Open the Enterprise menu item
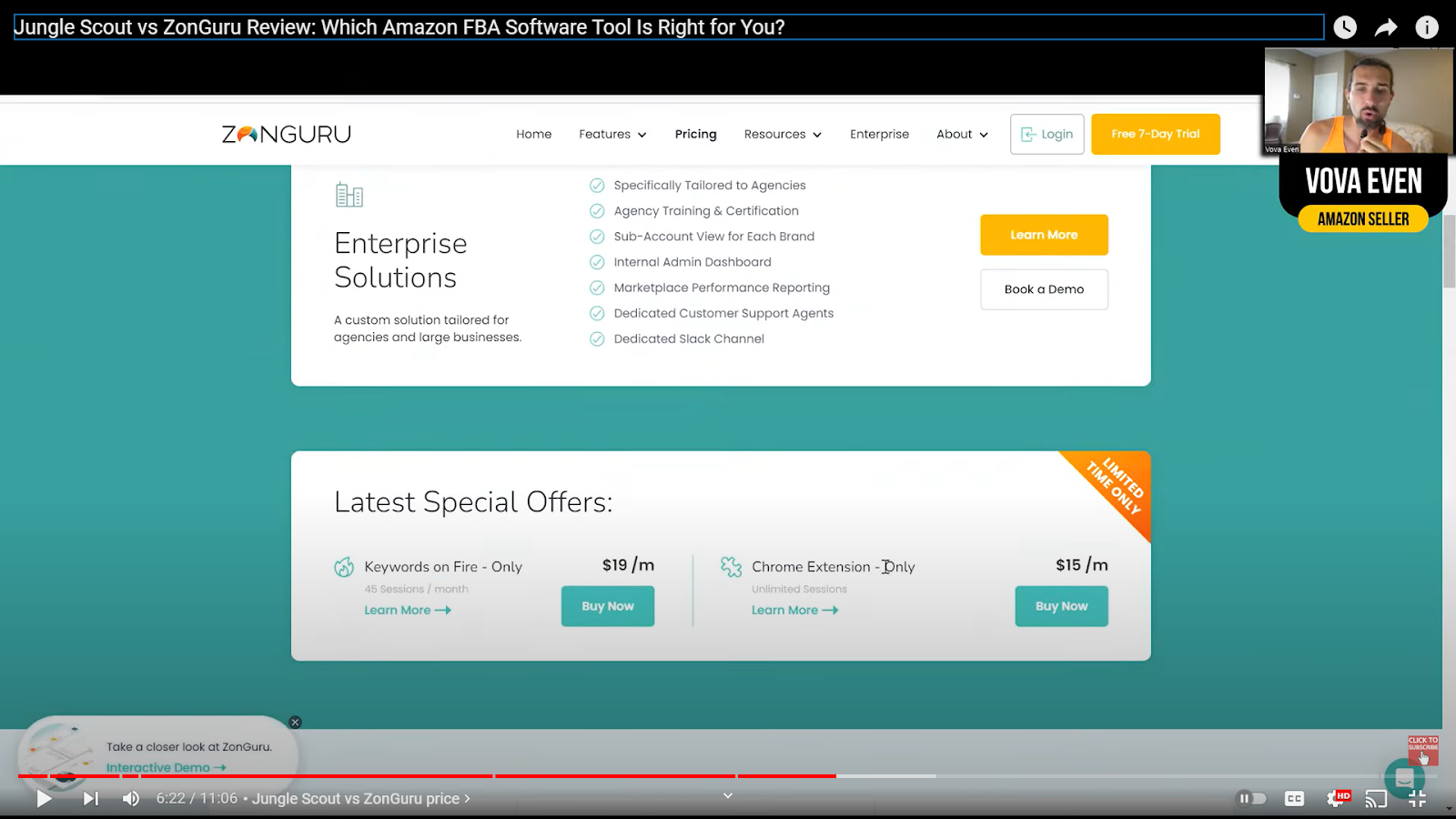This screenshot has height=819, width=1456. [879, 134]
